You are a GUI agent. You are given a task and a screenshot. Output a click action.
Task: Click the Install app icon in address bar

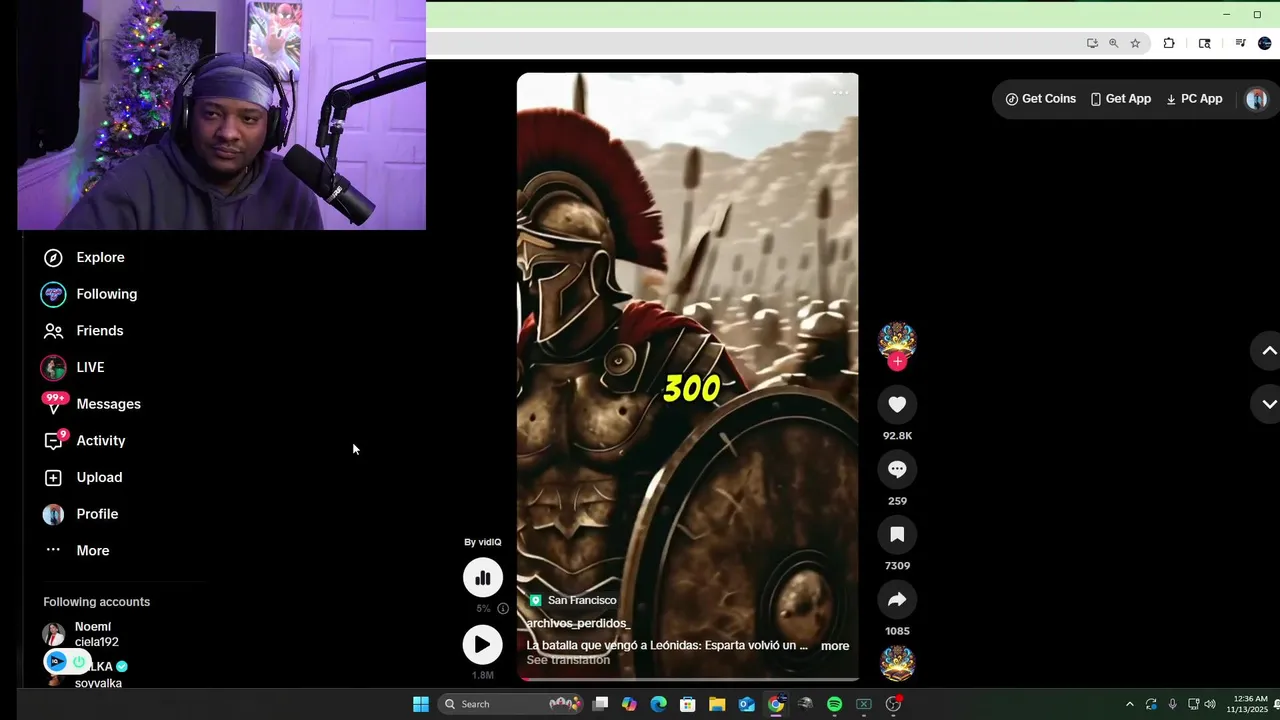coord(1092,43)
